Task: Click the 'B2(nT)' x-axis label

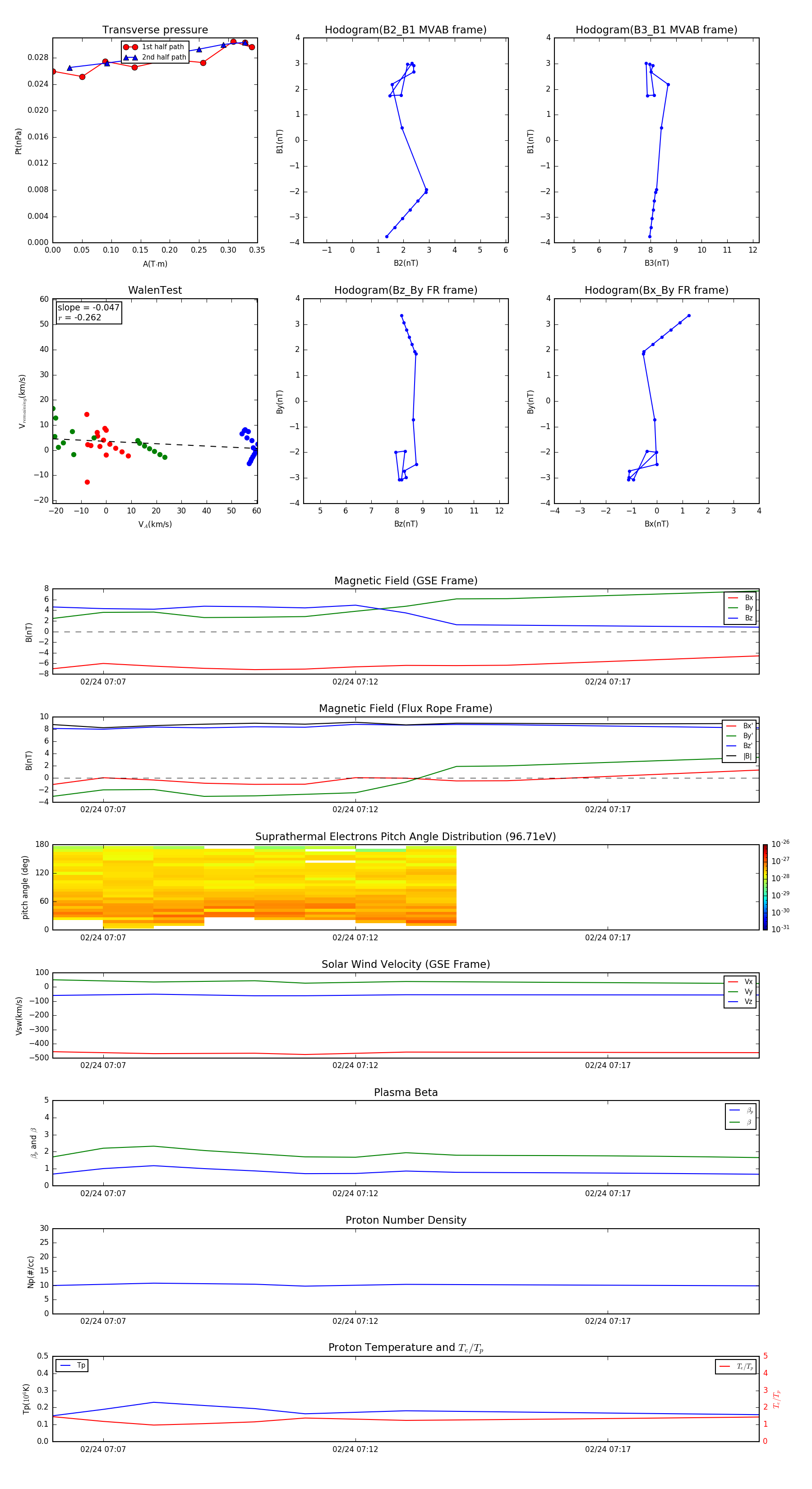Action: (x=406, y=263)
